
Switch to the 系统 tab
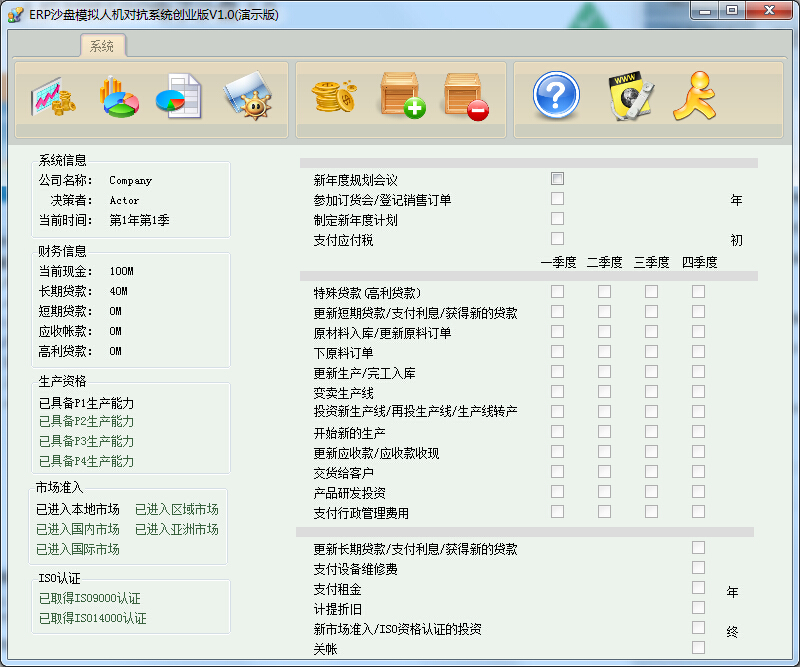[x=102, y=46]
